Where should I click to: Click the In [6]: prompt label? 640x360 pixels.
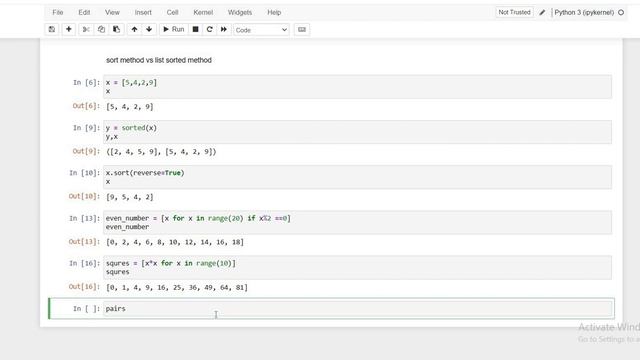pos(86,82)
